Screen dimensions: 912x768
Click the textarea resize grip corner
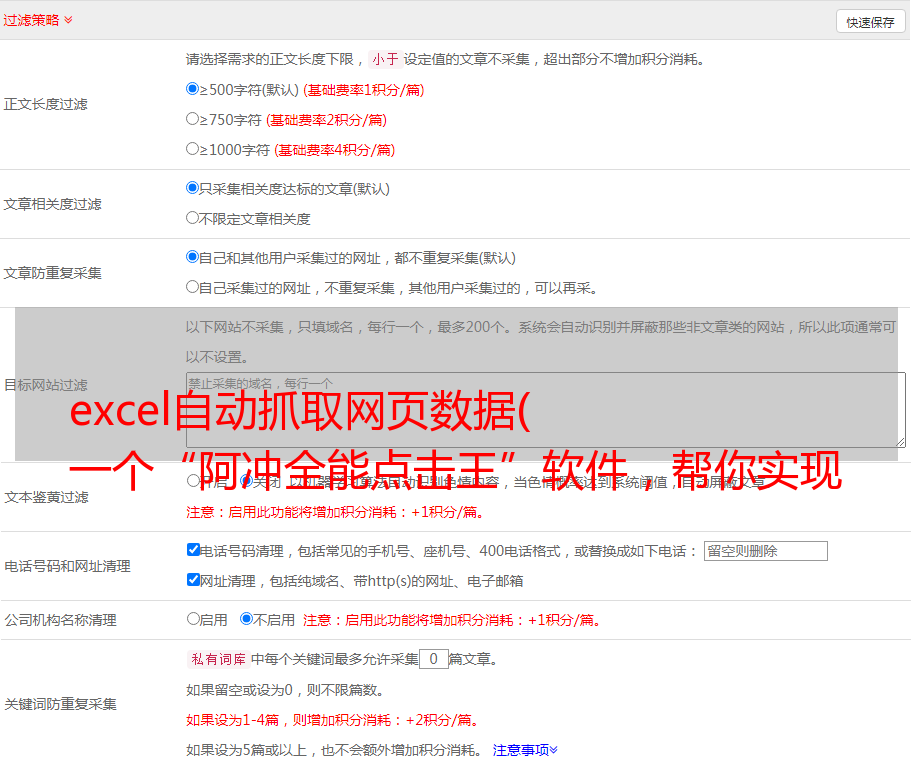[900, 442]
